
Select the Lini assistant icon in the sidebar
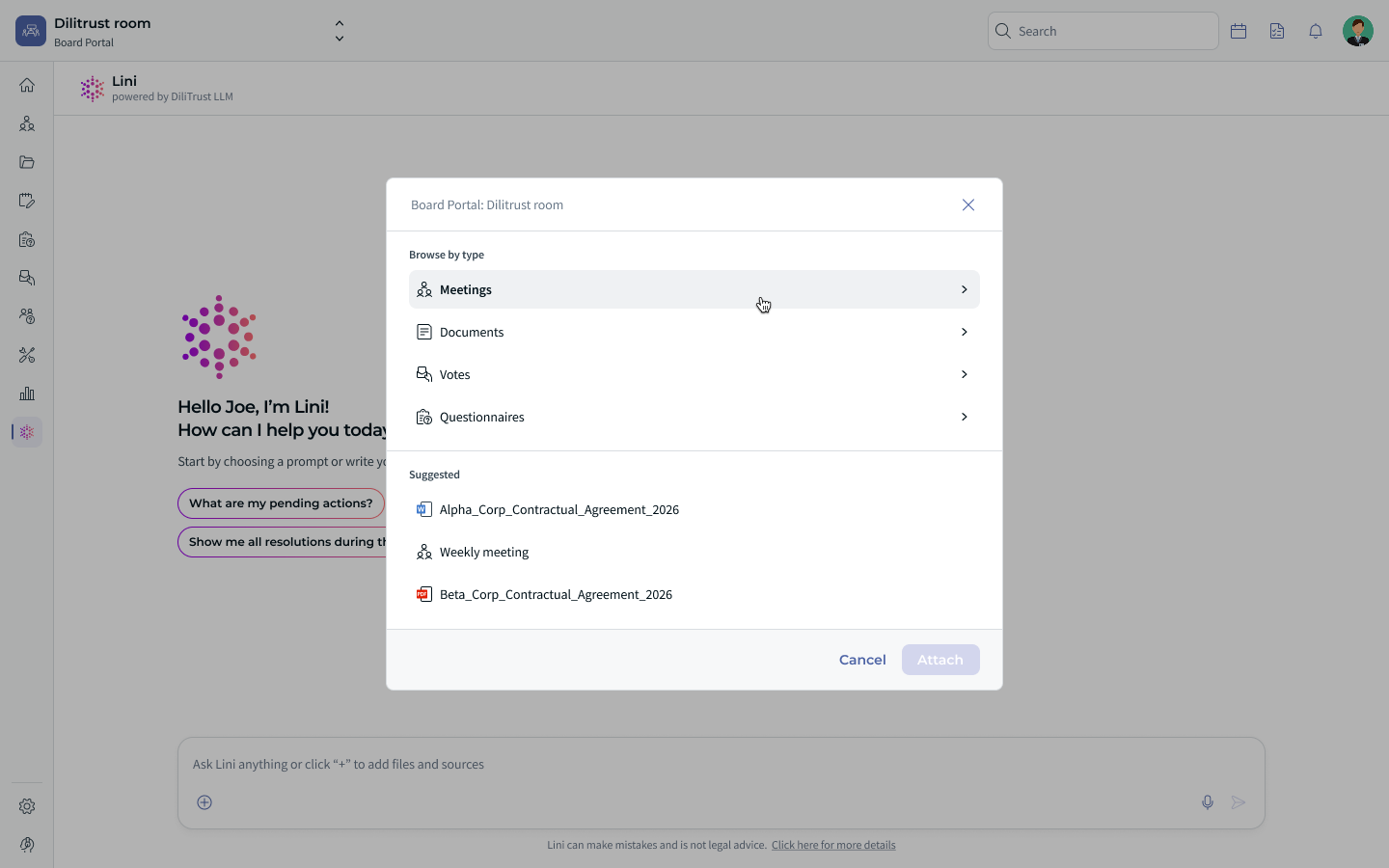pyautogui.click(x=27, y=432)
